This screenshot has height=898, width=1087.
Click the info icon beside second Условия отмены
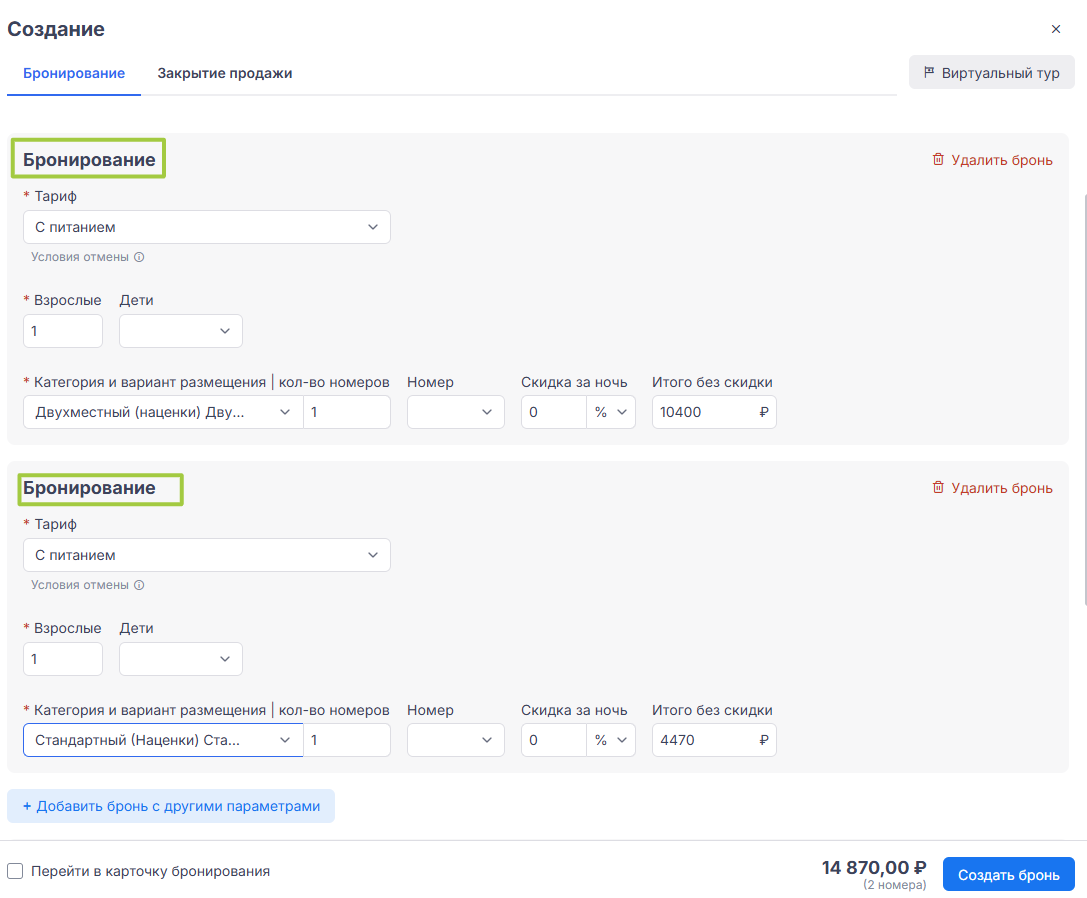[139, 585]
